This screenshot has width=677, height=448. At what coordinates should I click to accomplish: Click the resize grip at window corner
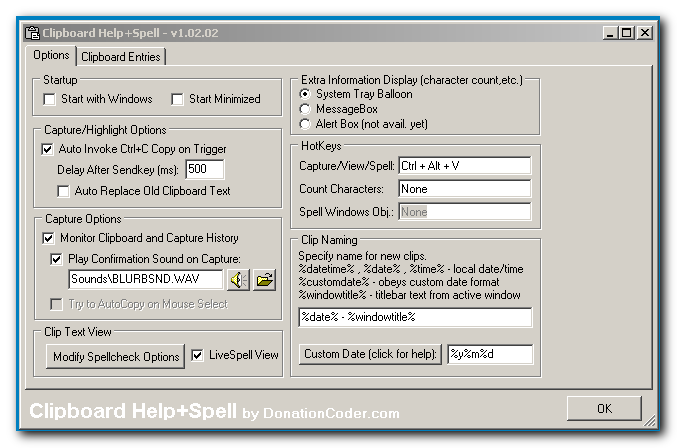pos(649,421)
